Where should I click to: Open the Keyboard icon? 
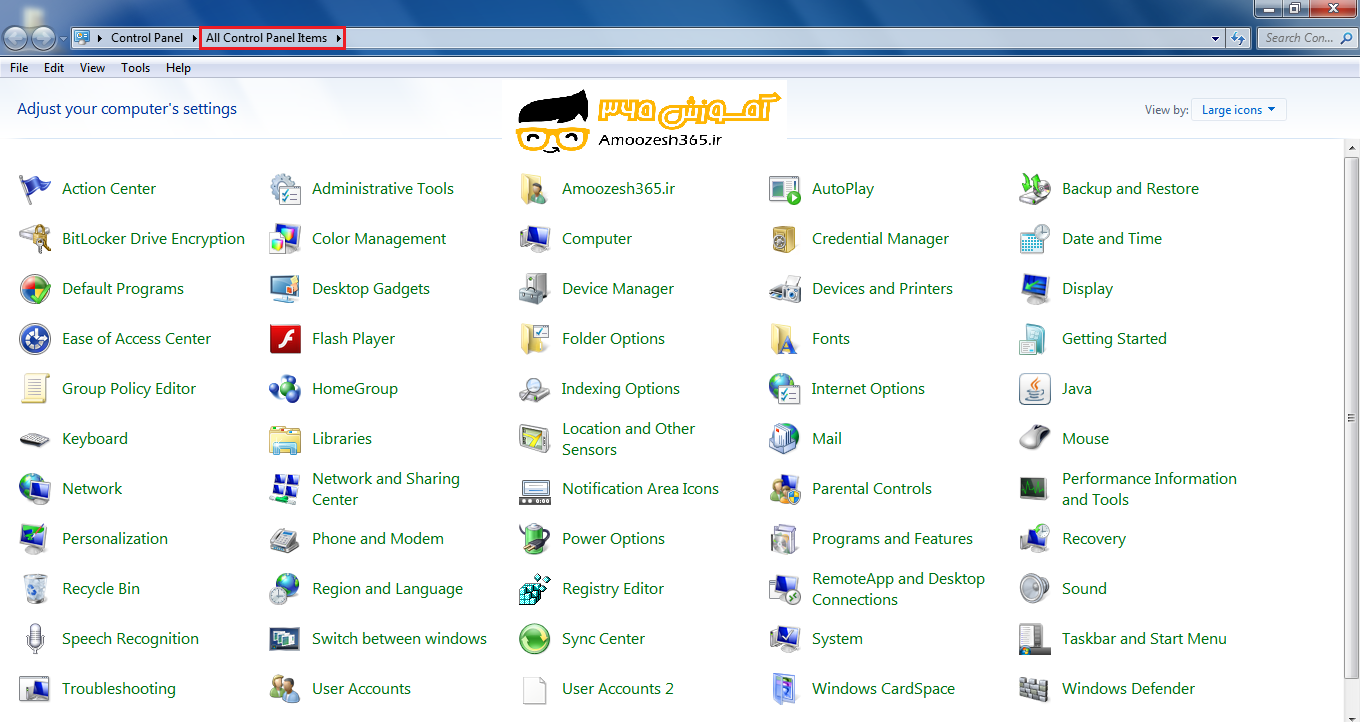(x=35, y=439)
